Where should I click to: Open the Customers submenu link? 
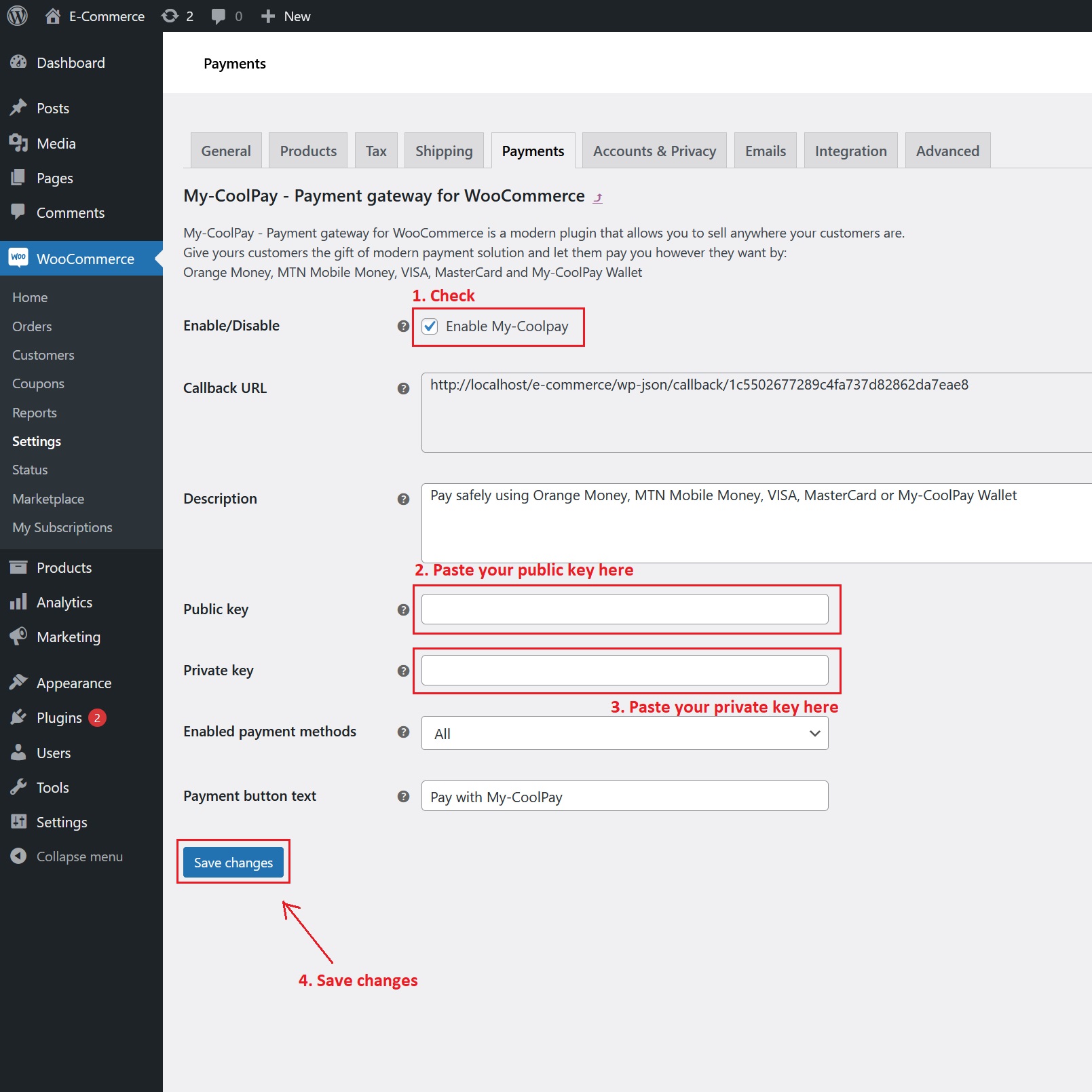tap(43, 355)
